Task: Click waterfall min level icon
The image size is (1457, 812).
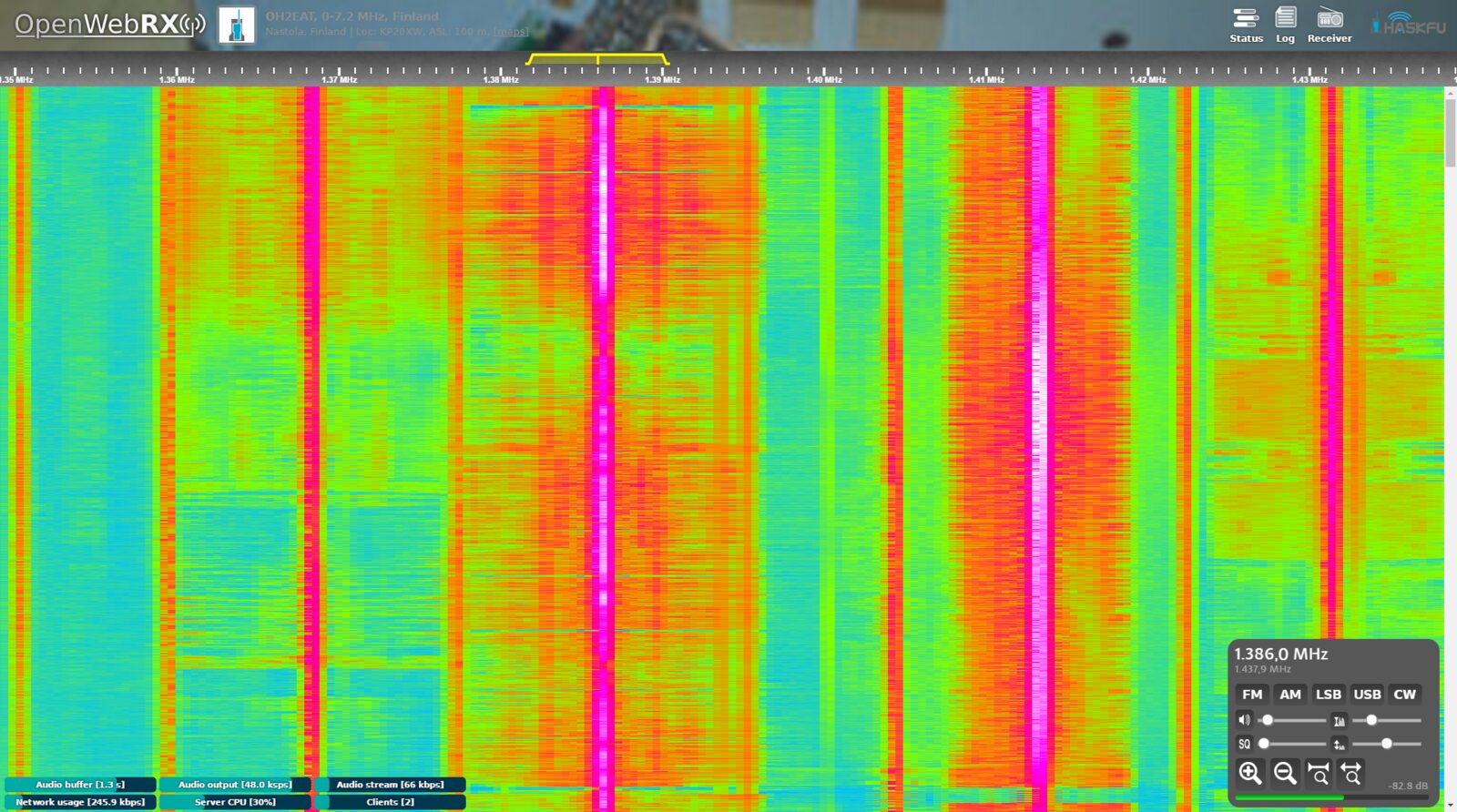Action: point(1339,744)
